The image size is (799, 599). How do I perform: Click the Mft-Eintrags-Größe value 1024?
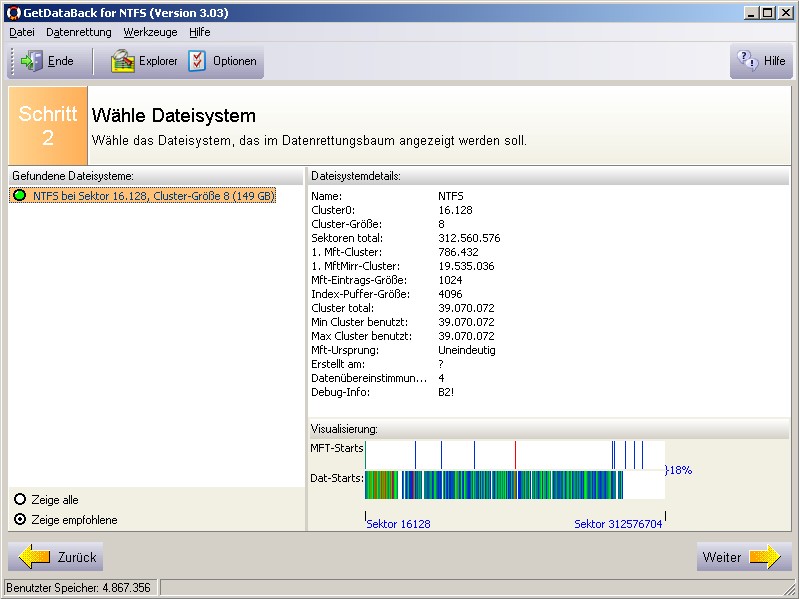click(x=450, y=280)
